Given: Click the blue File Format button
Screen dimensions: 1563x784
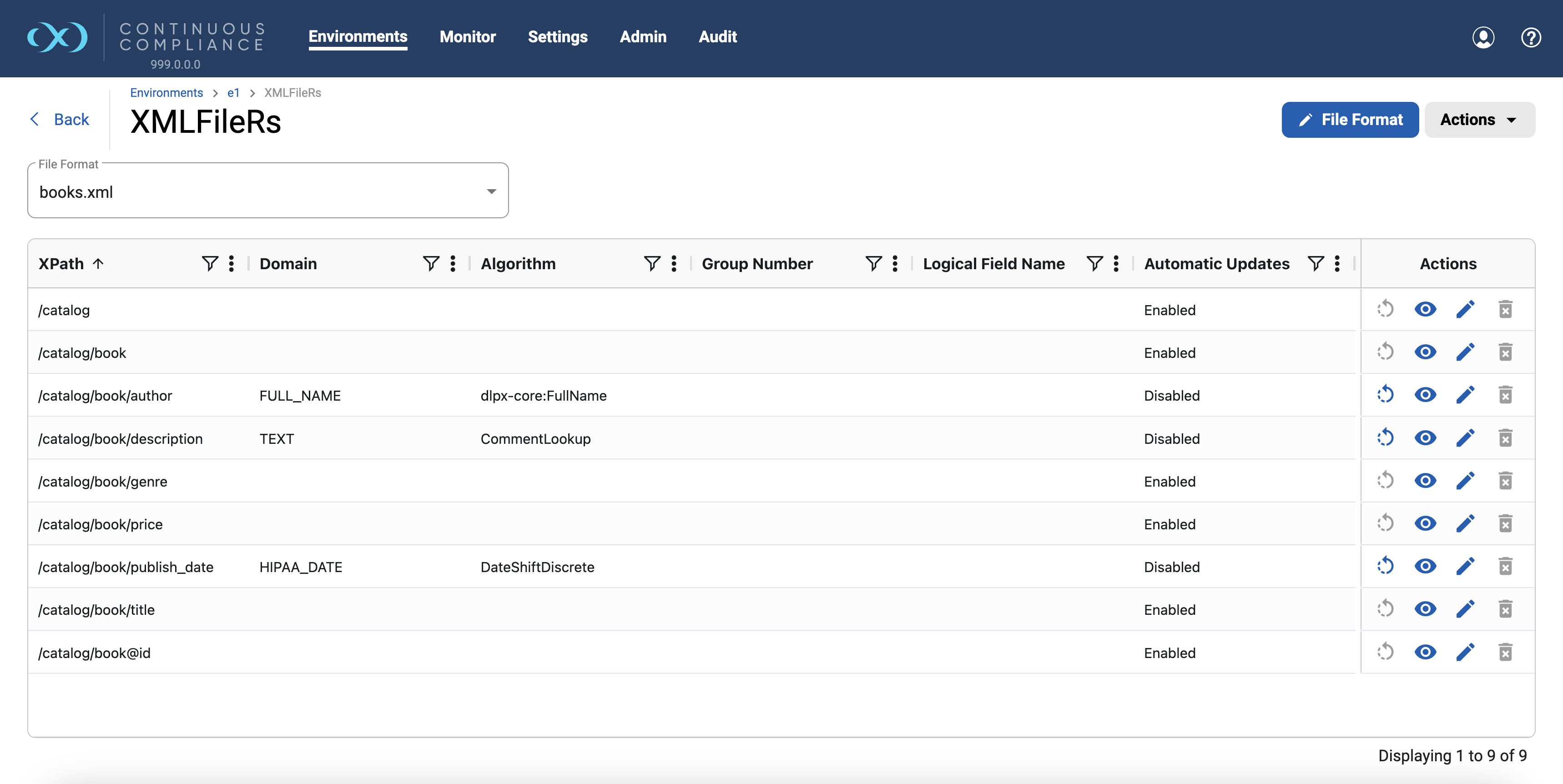Looking at the screenshot, I should [x=1349, y=120].
